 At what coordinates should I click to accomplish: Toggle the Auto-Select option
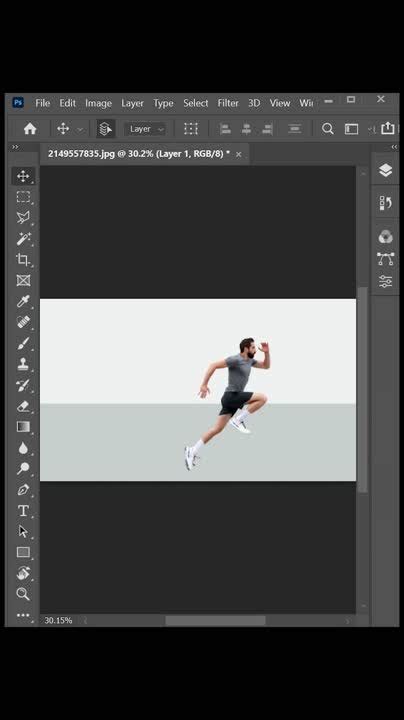coord(106,129)
